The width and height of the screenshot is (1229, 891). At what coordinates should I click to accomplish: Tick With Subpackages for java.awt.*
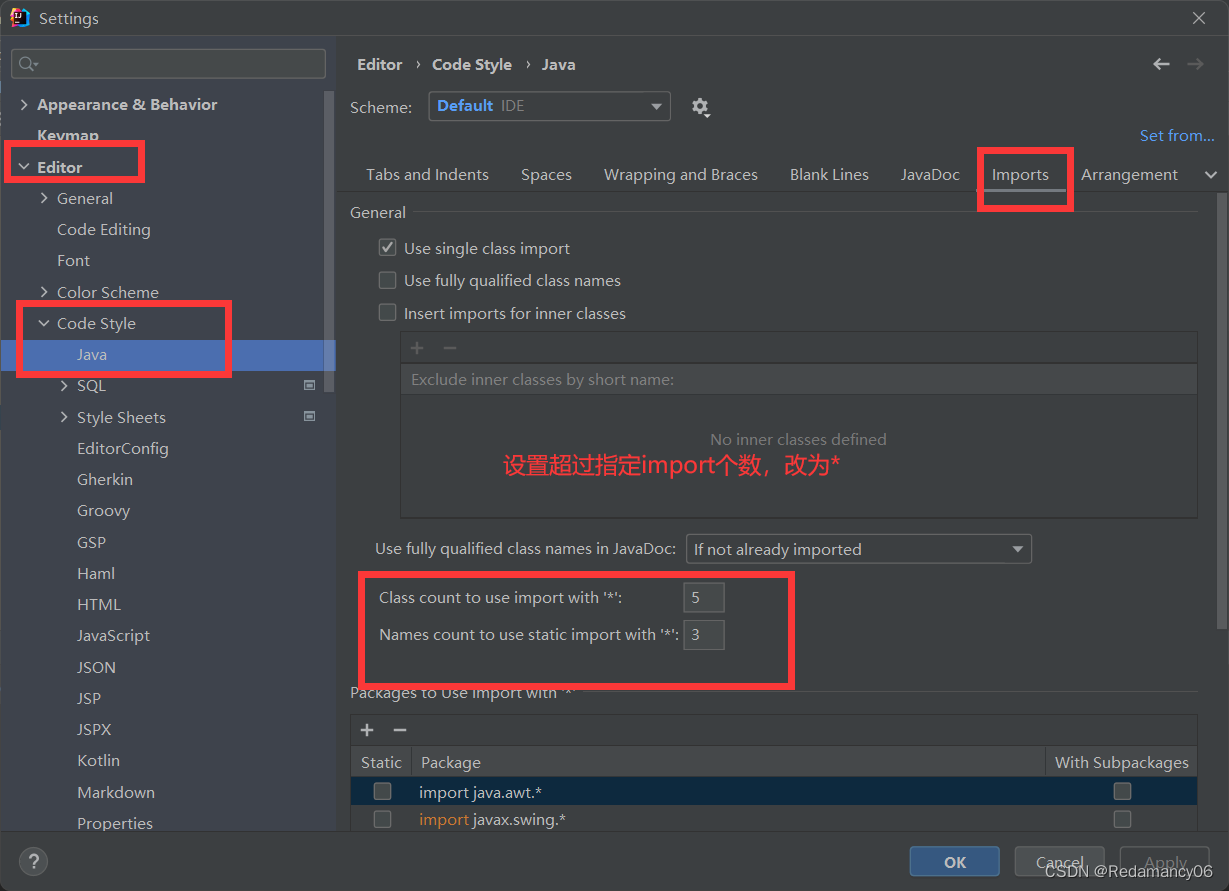coord(1122,791)
